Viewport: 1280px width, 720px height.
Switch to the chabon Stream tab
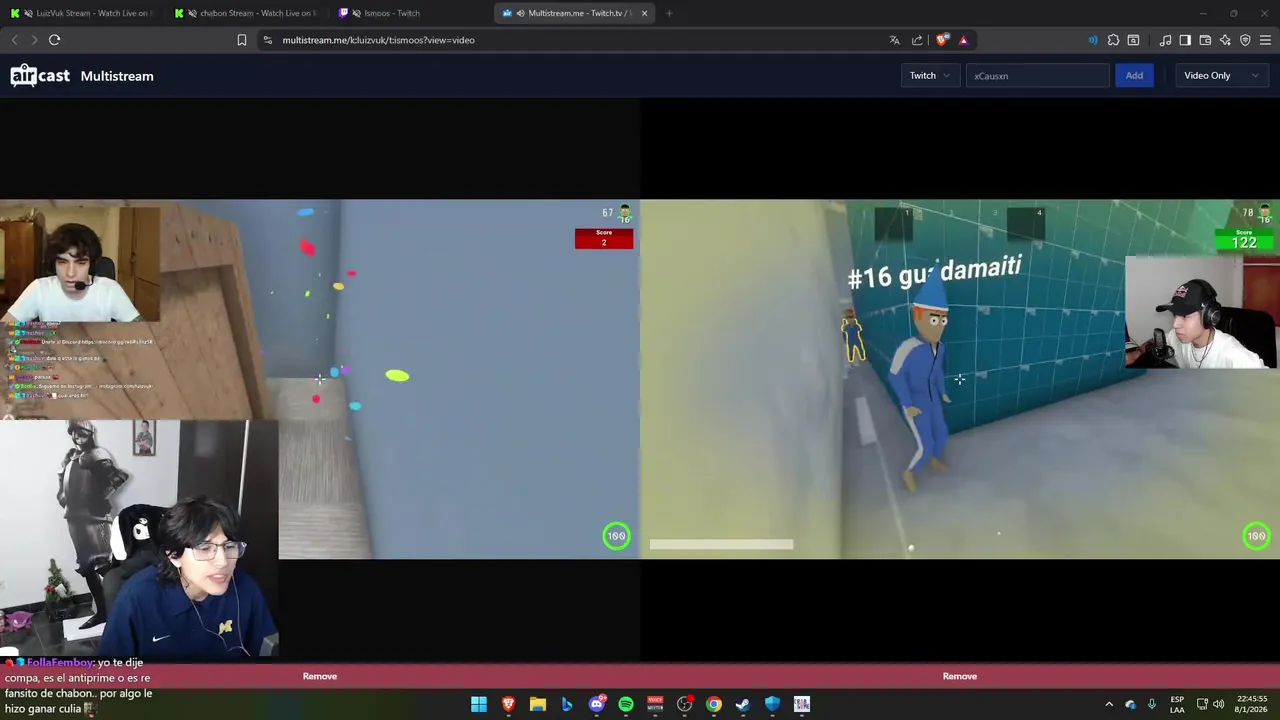coord(246,13)
